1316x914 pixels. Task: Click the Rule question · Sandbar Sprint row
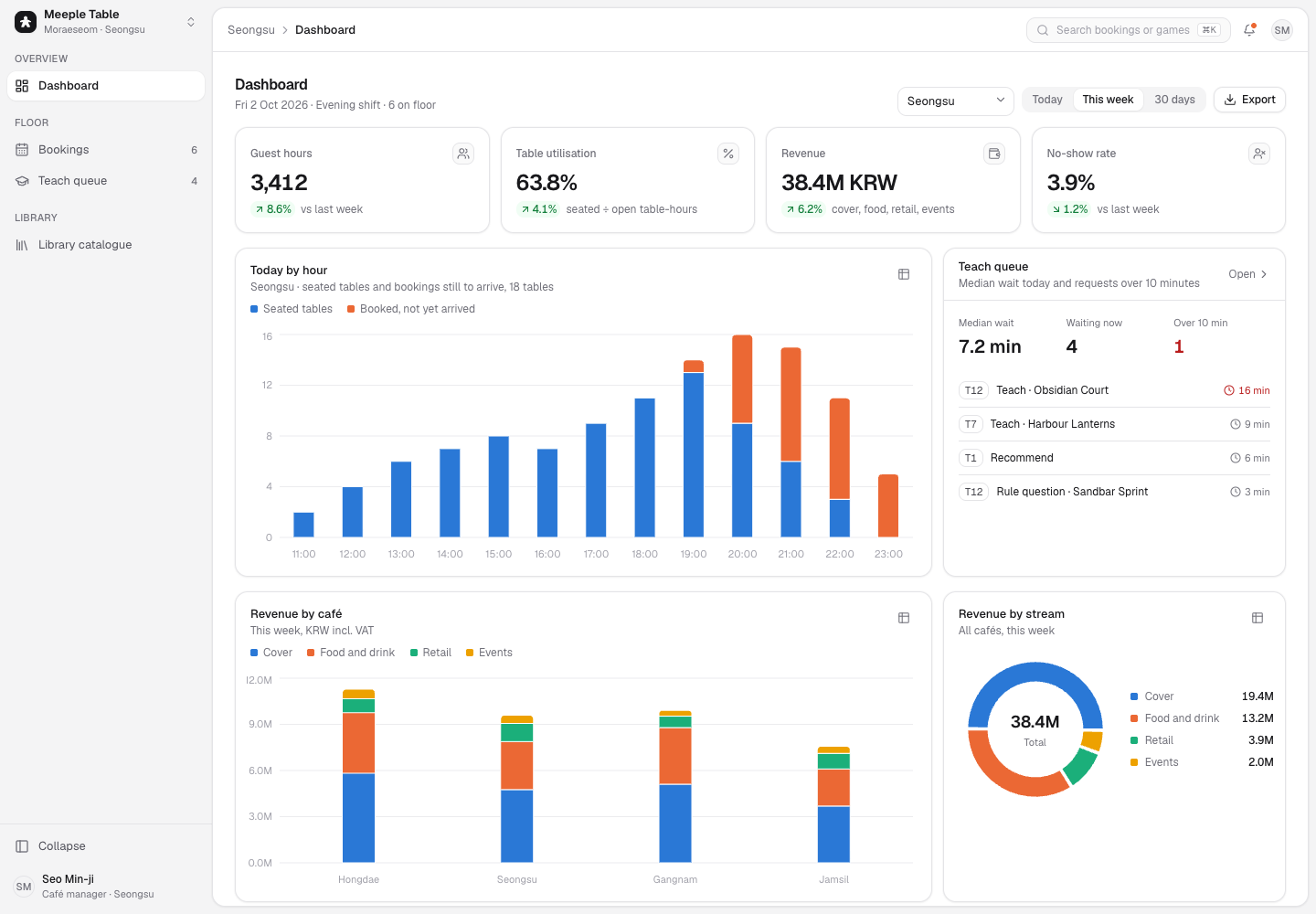click(x=1114, y=492)
